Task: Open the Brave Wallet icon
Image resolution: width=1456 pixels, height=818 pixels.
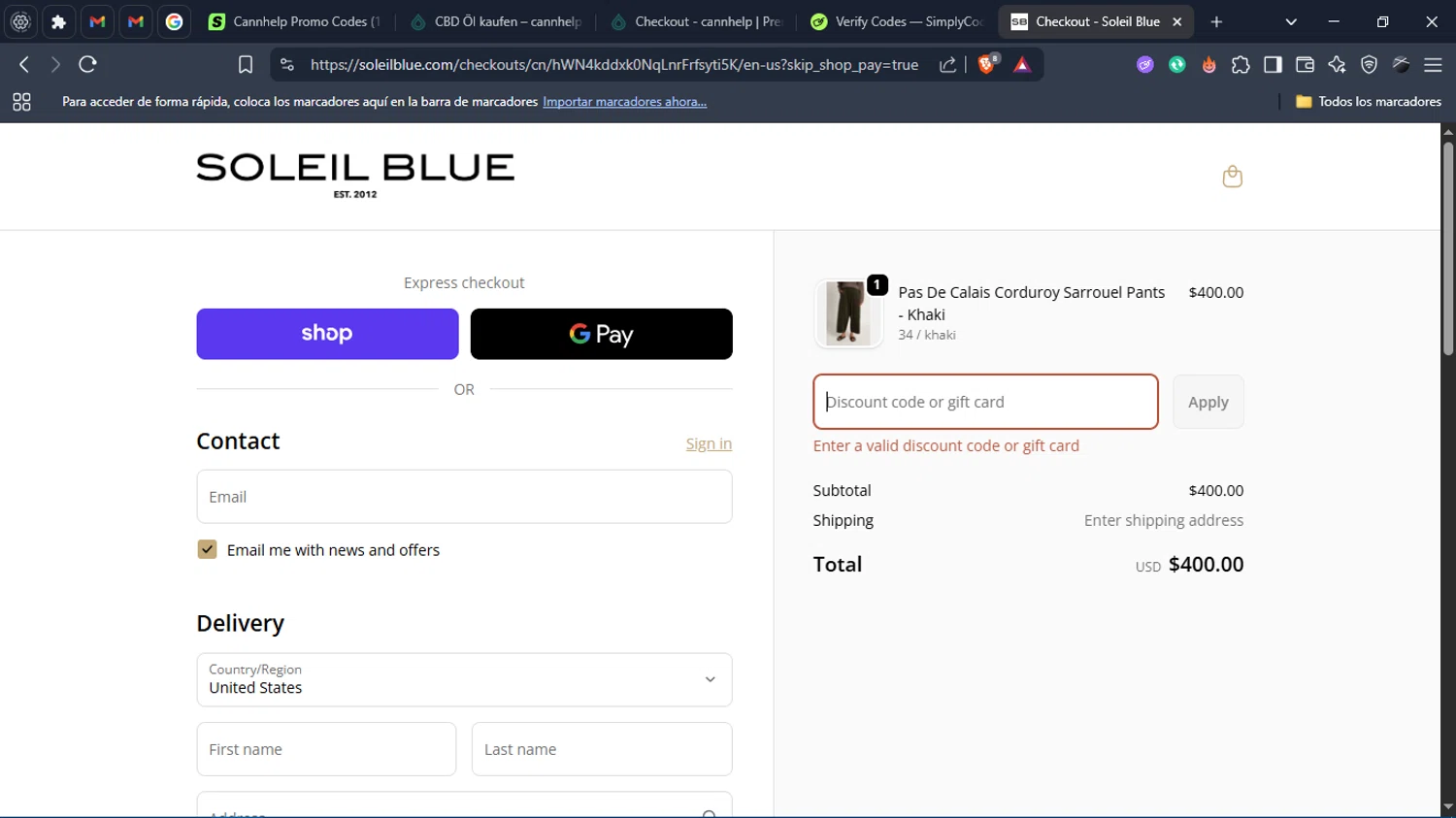Action: tap(1305, 65)
